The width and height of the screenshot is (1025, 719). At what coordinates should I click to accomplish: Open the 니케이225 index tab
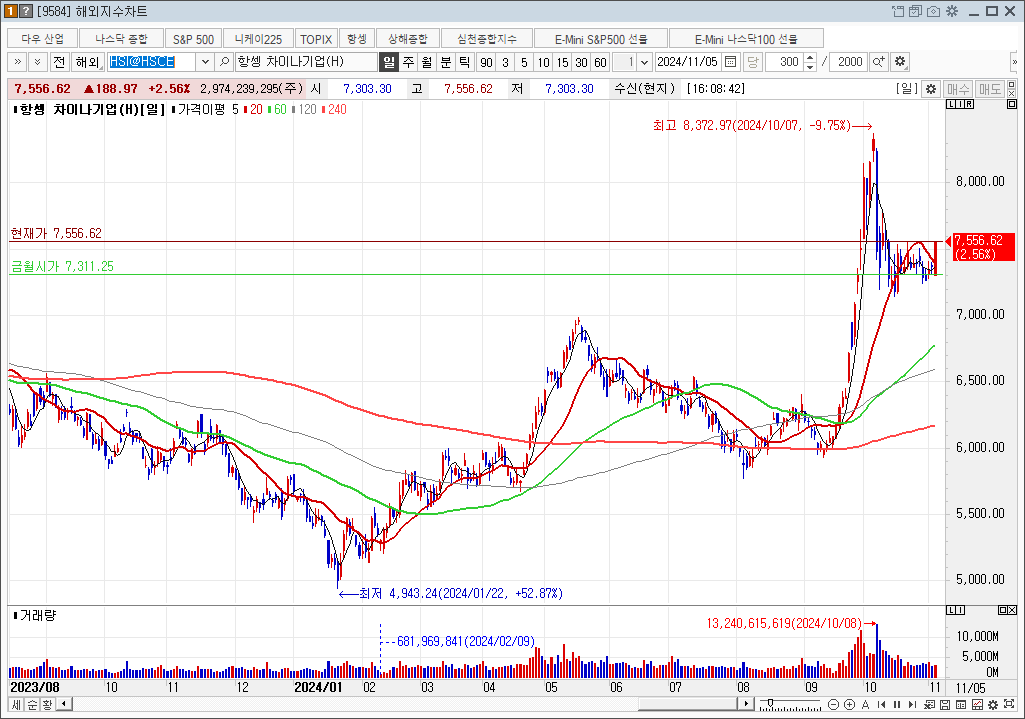pos(258,39)
